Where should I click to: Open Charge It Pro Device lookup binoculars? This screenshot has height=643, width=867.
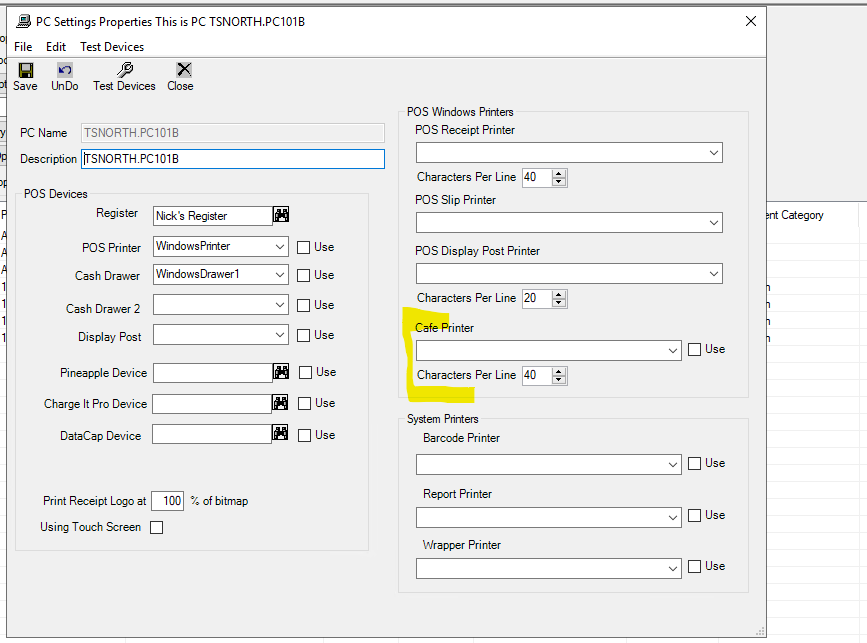(280, 402)
